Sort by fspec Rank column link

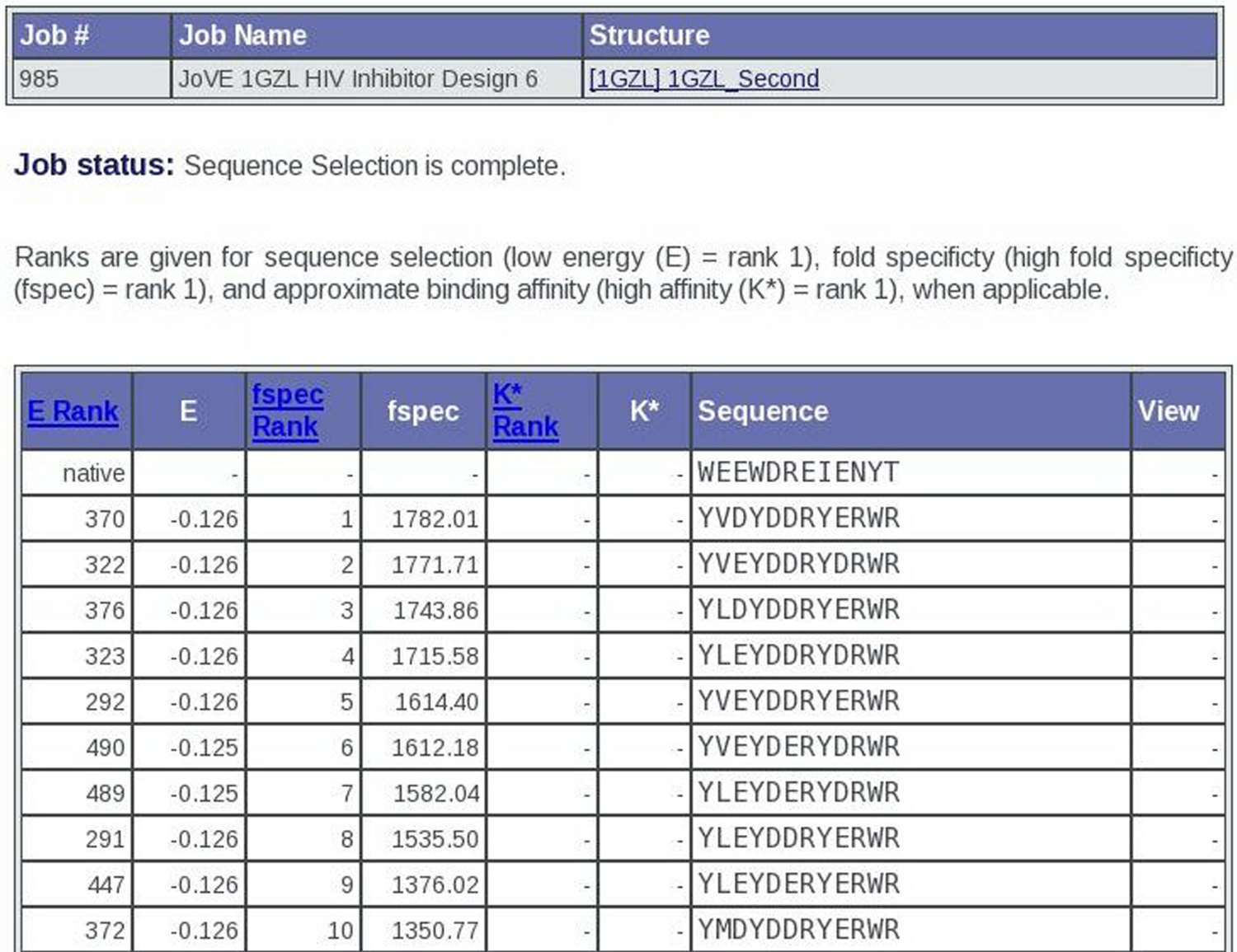click(x=288, y=410)
